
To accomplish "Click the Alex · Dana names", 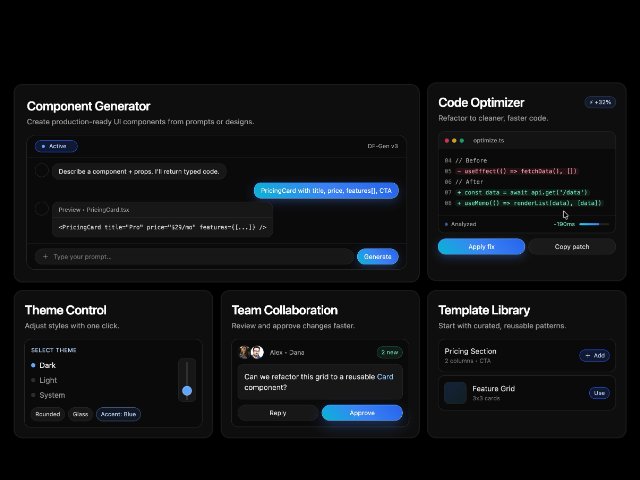I will 287,353.
